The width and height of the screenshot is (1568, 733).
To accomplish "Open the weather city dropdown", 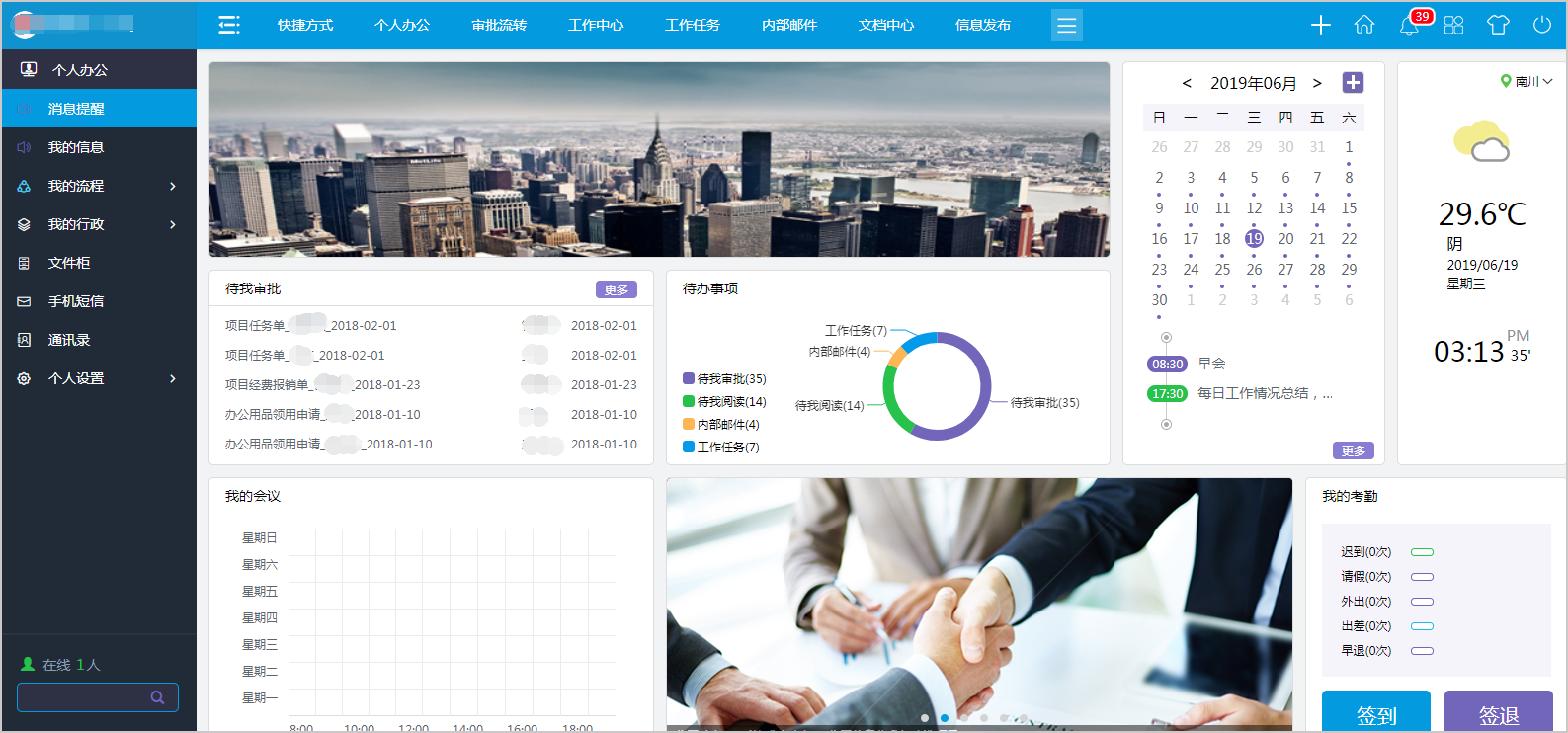I will tap(1527, 82).
